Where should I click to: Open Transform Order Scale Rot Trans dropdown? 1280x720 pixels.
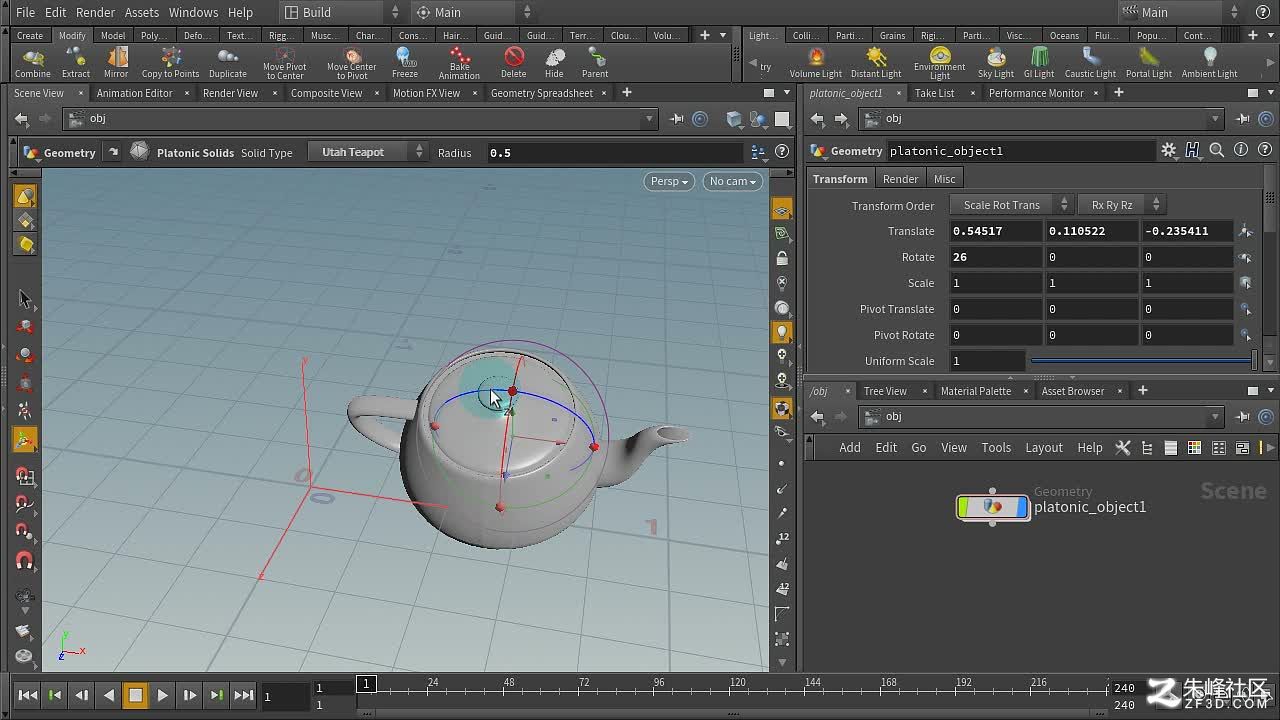1011,205
